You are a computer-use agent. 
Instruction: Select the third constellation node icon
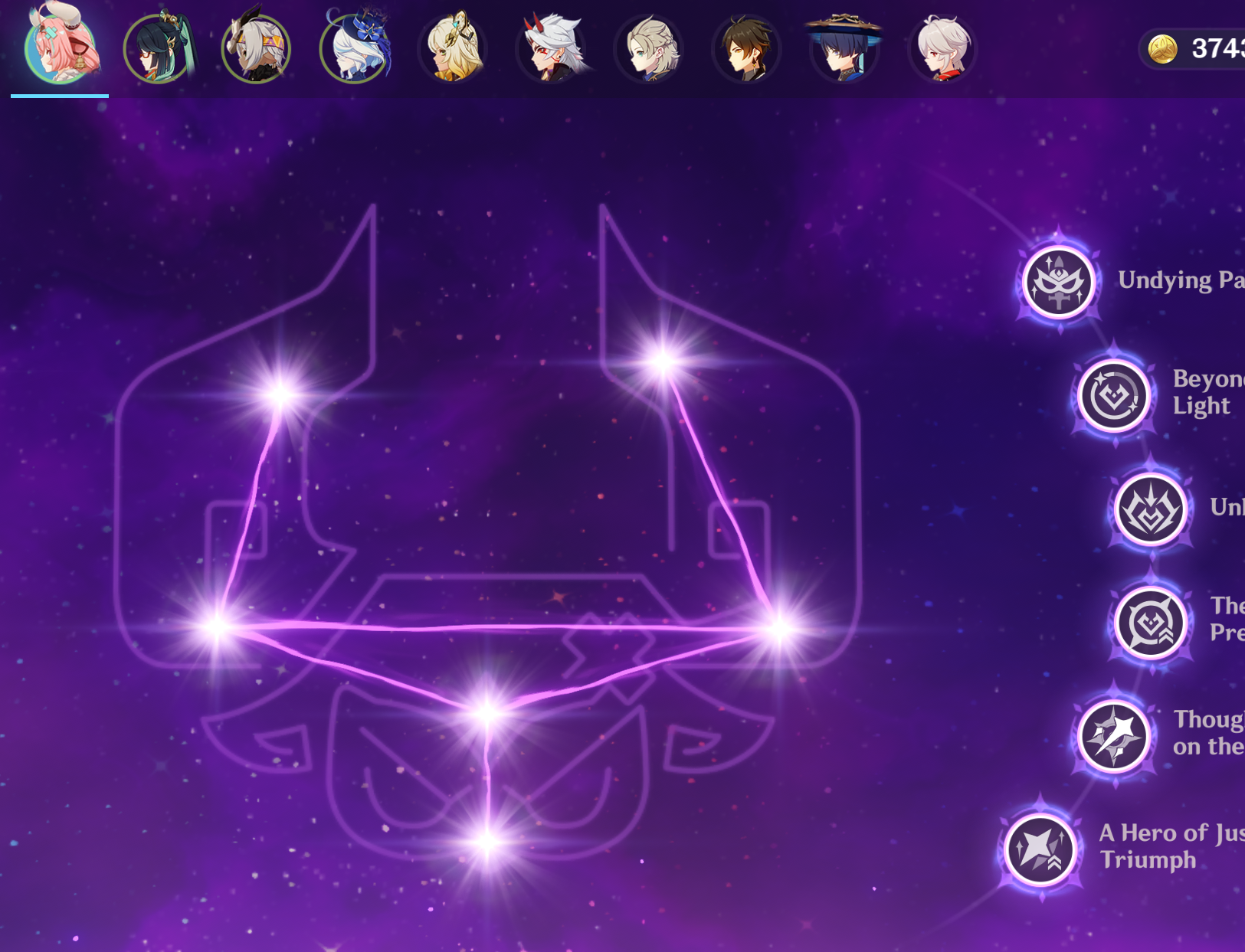1151,509
